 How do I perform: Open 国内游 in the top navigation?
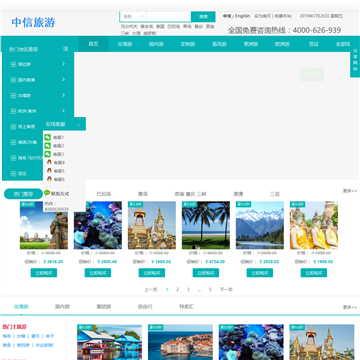[x=156, y=44]
